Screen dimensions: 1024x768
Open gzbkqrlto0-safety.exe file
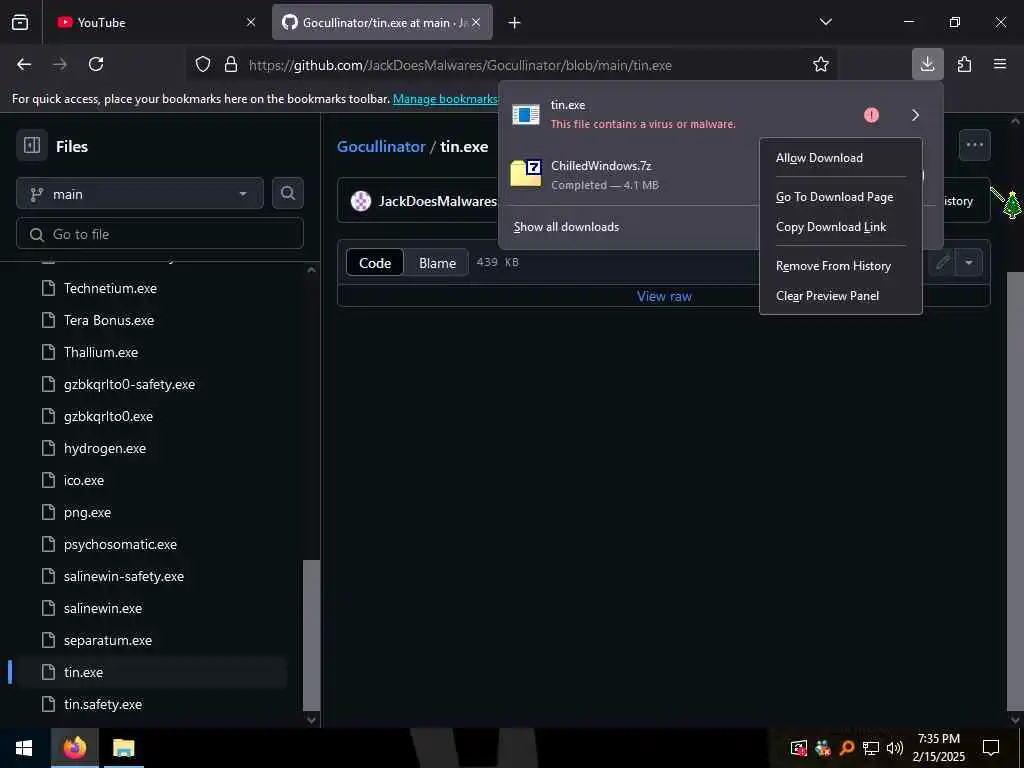pos(129,384)
